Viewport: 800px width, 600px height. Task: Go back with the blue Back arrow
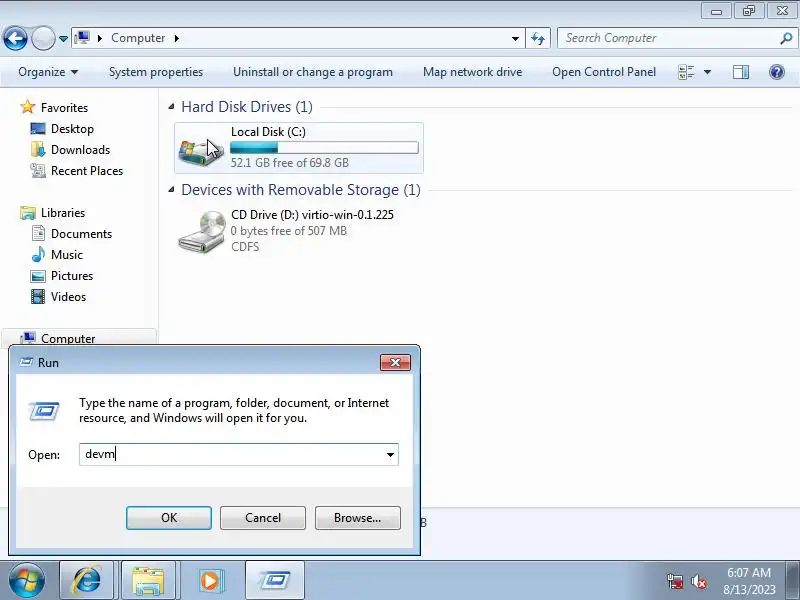pos(15,38)
